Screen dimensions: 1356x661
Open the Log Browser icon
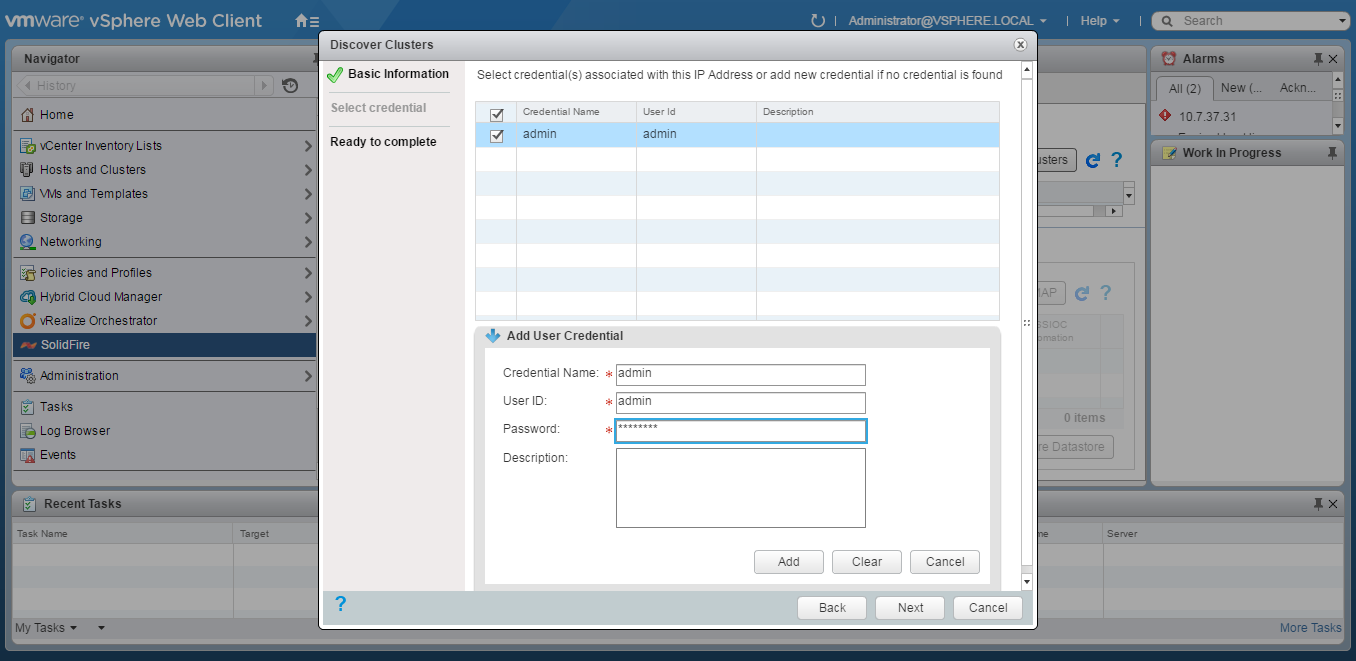(x=28, y=431)
